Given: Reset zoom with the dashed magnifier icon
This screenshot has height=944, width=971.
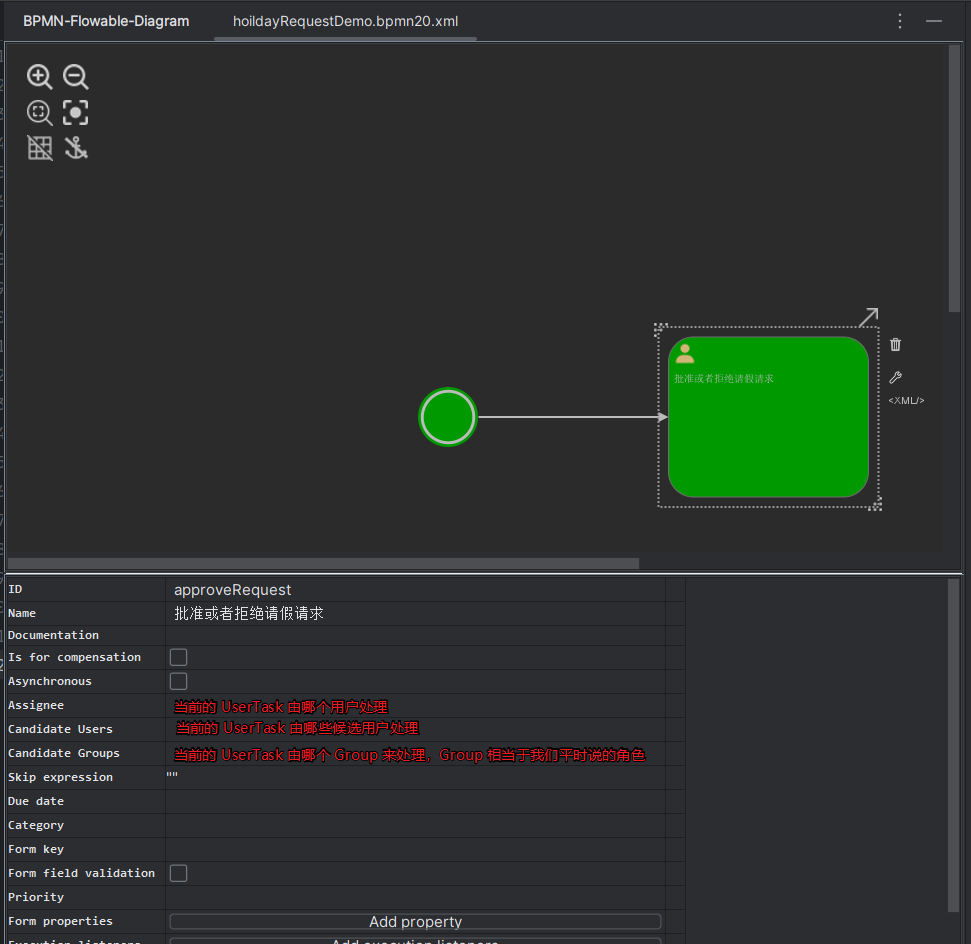Looking at the screenshot, I should pos(39,112).
